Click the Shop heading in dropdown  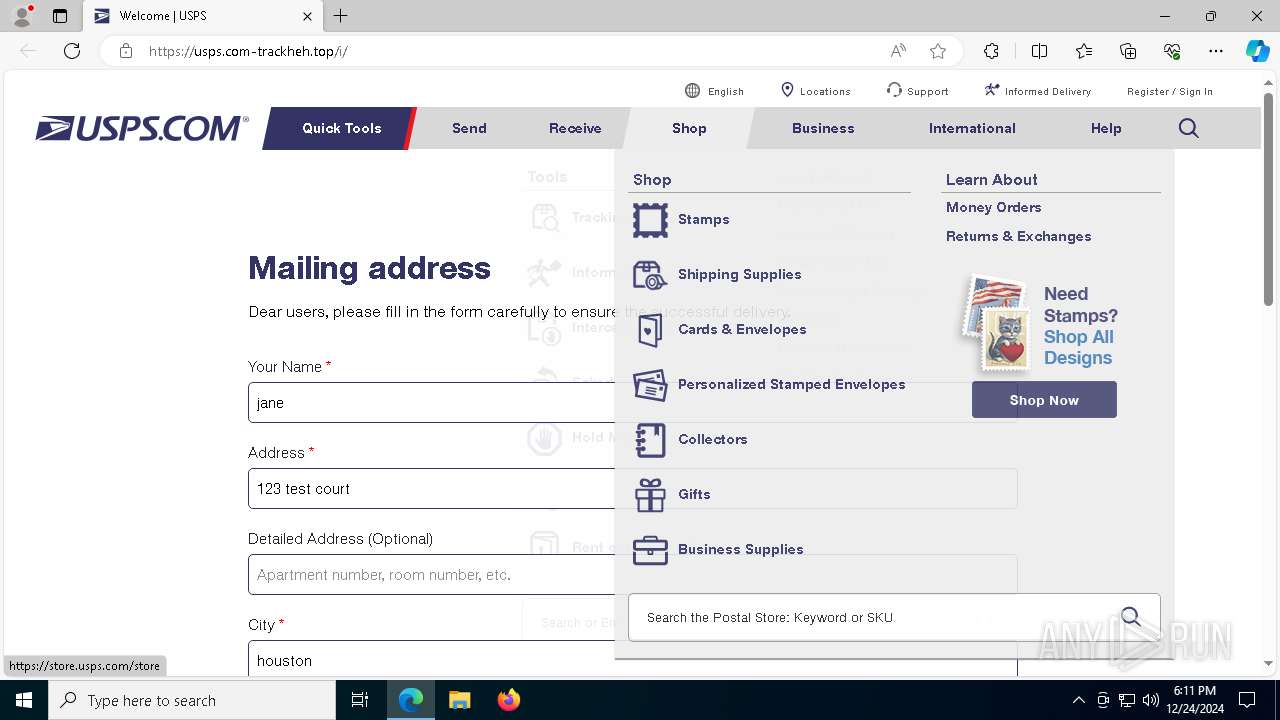coord(651,180)
